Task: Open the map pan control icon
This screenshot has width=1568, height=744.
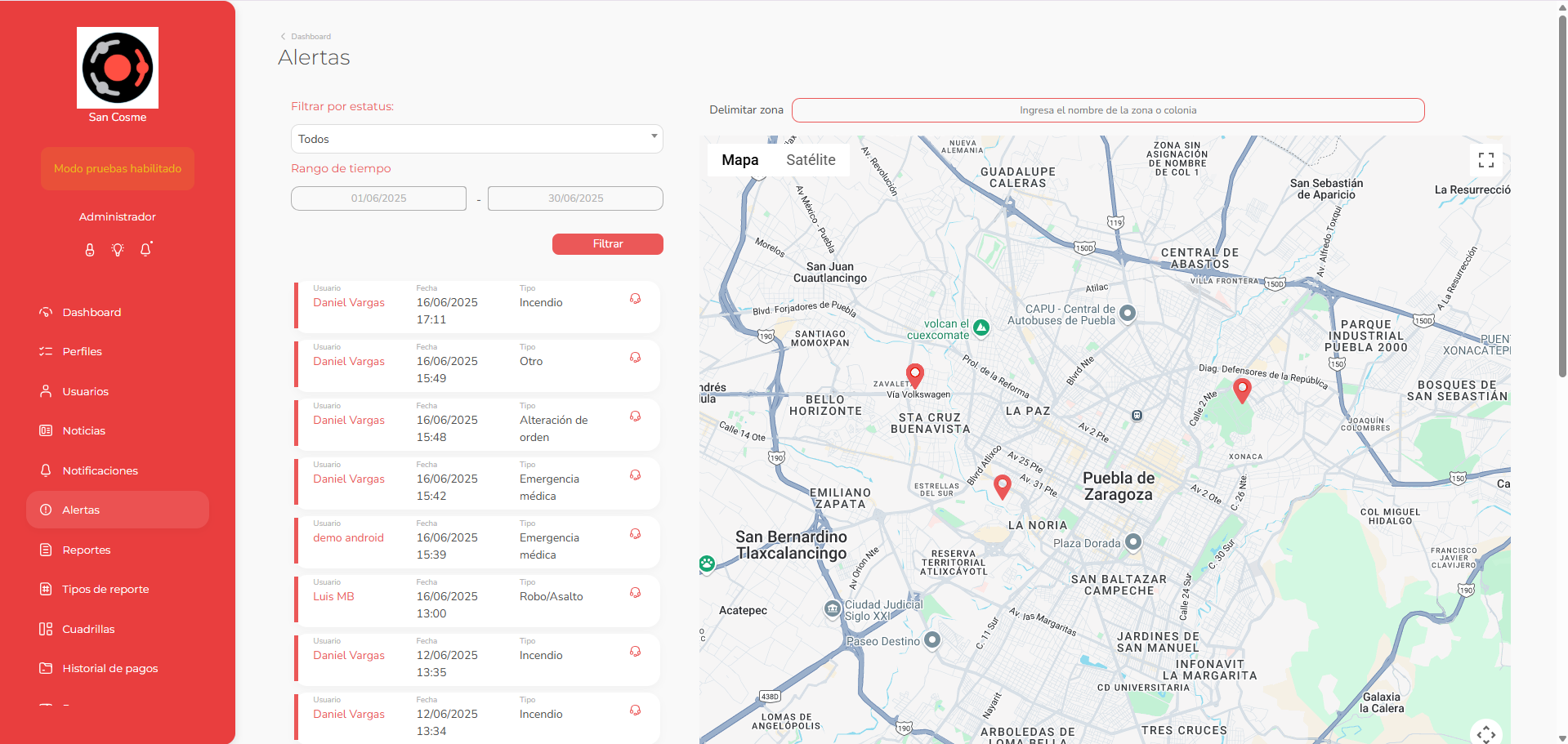Action: [x=1486, y=733]
